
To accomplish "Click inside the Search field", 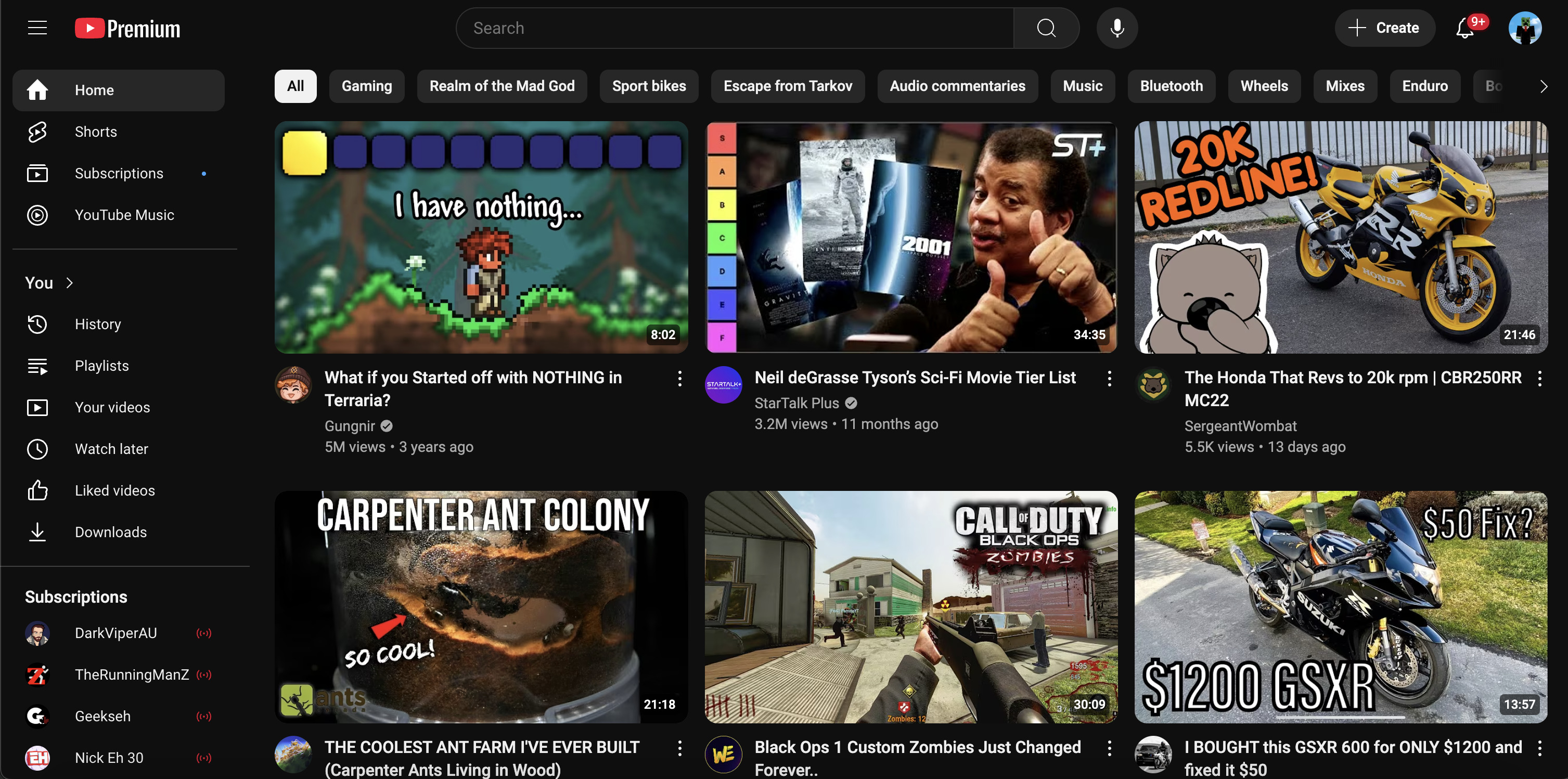I will 735,28.
